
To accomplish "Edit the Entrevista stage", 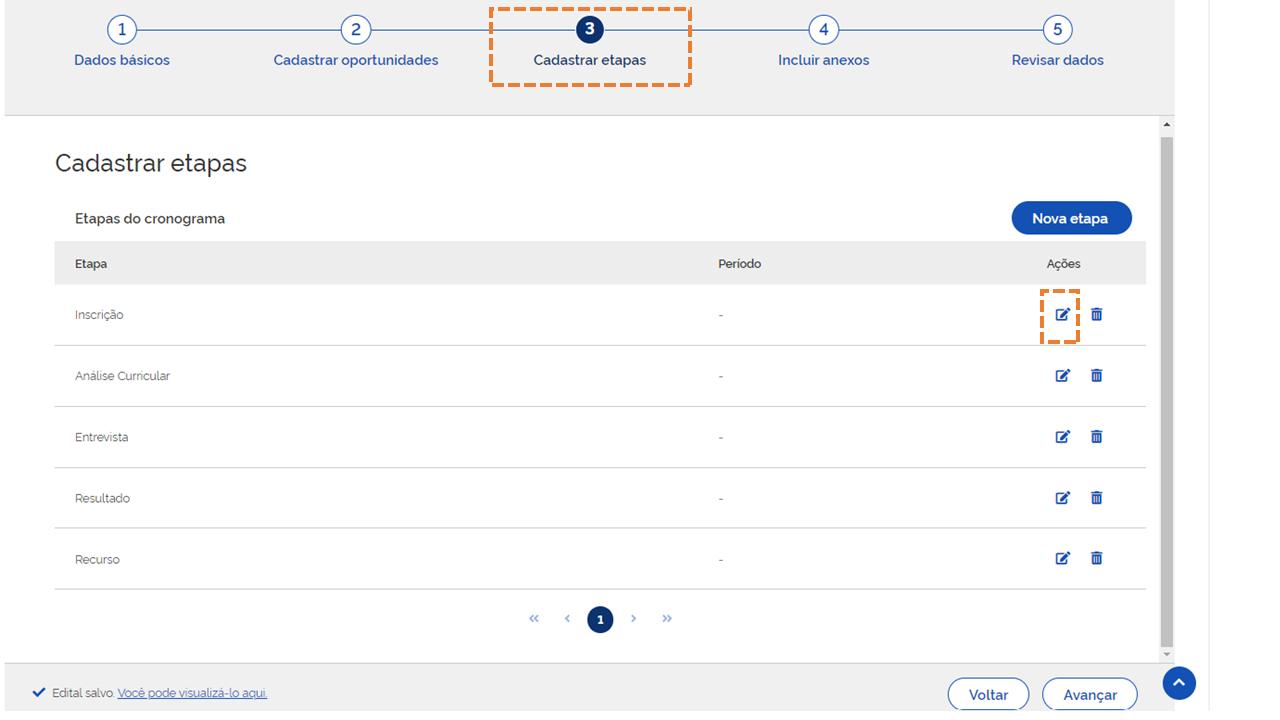I will point(1062,437).
